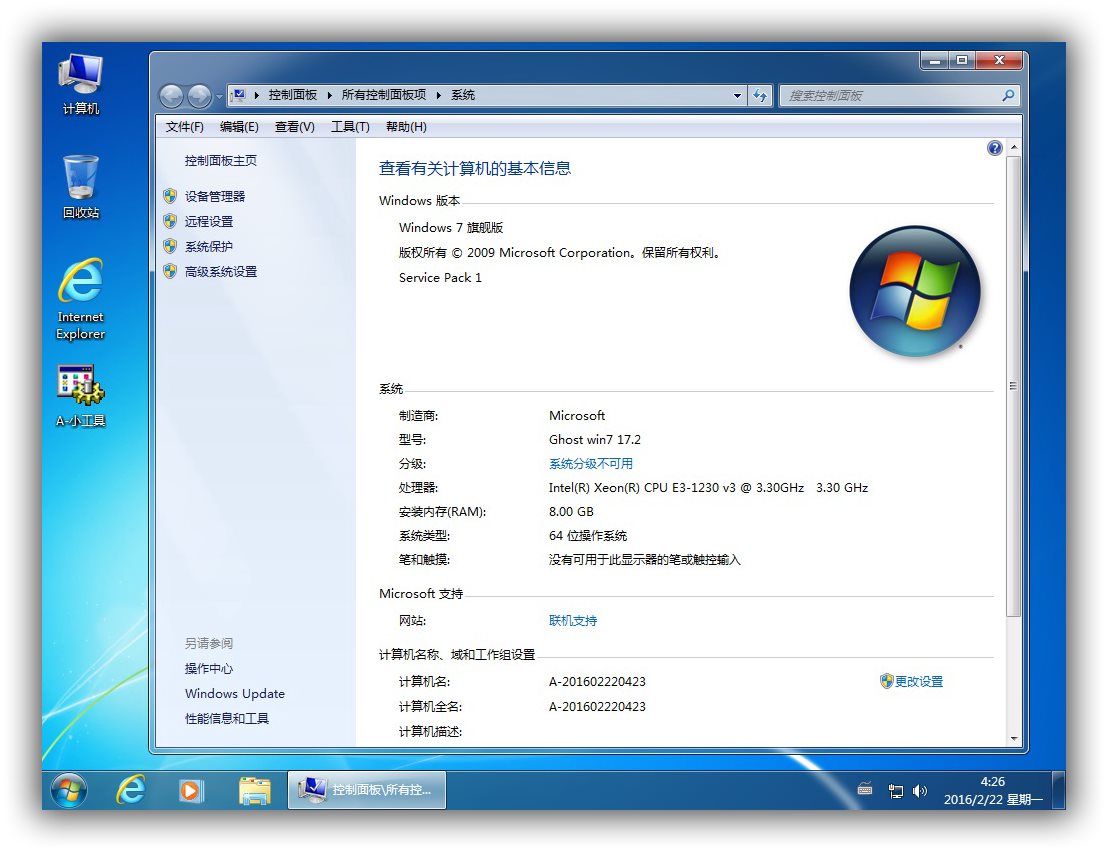Image resolution: width=1108 pixels, height=852 pixels.
Task: Click the shield icon beside 设备管理器
Action: pyautogui.click(x=170, y=196)
